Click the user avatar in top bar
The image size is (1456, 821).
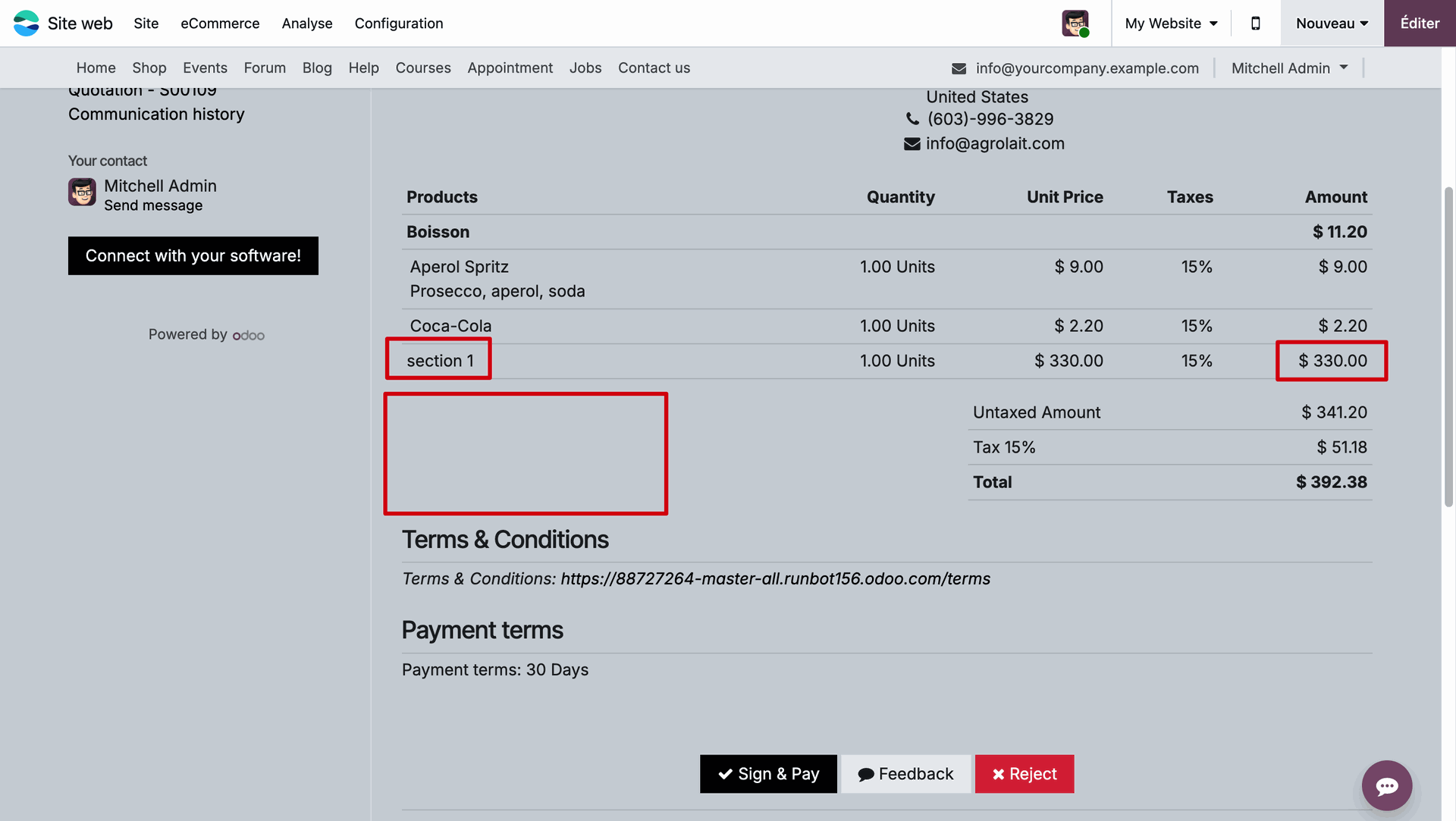[1075, 23]
